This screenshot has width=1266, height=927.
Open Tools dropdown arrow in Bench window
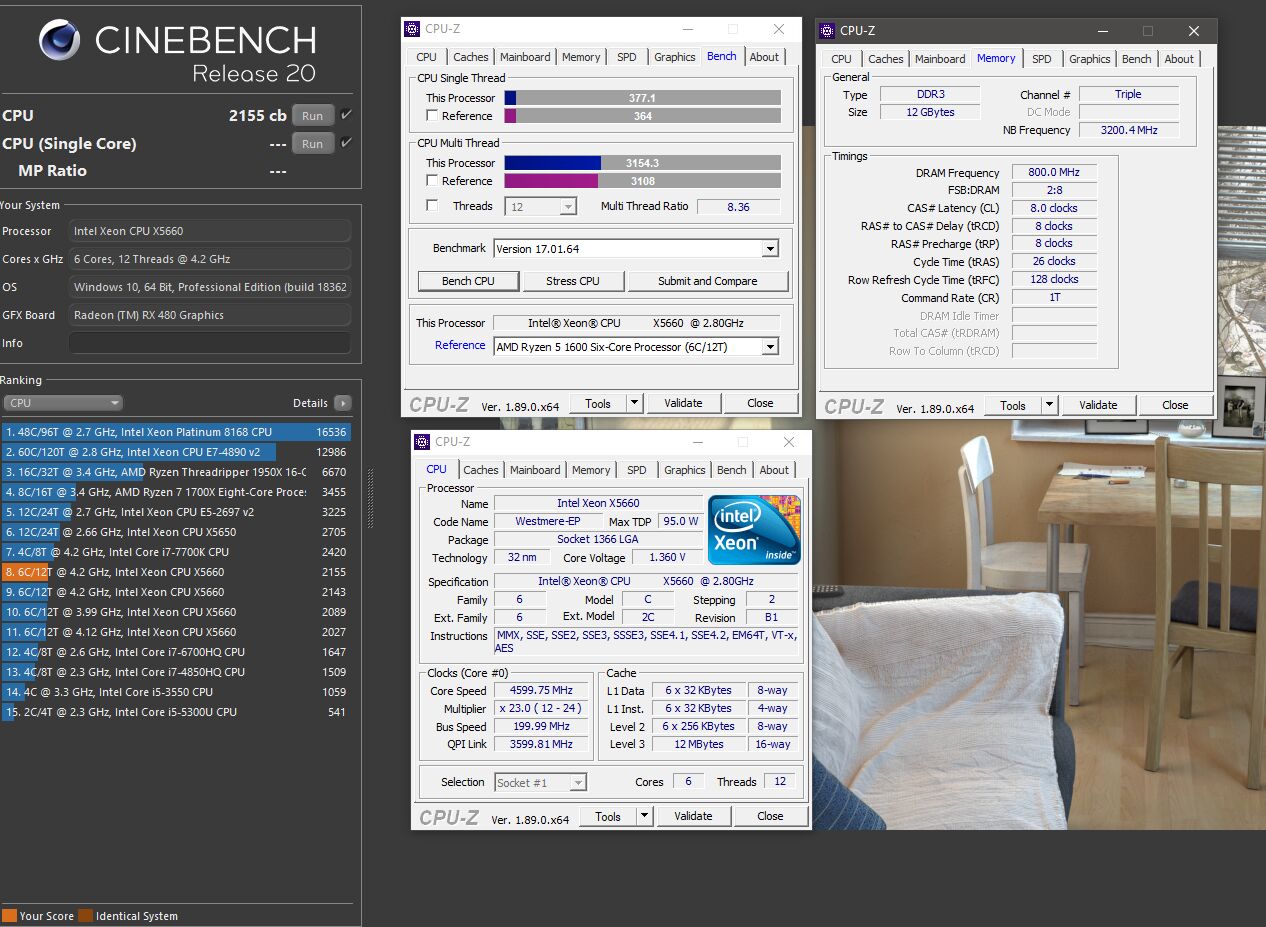tap(634, 403)
